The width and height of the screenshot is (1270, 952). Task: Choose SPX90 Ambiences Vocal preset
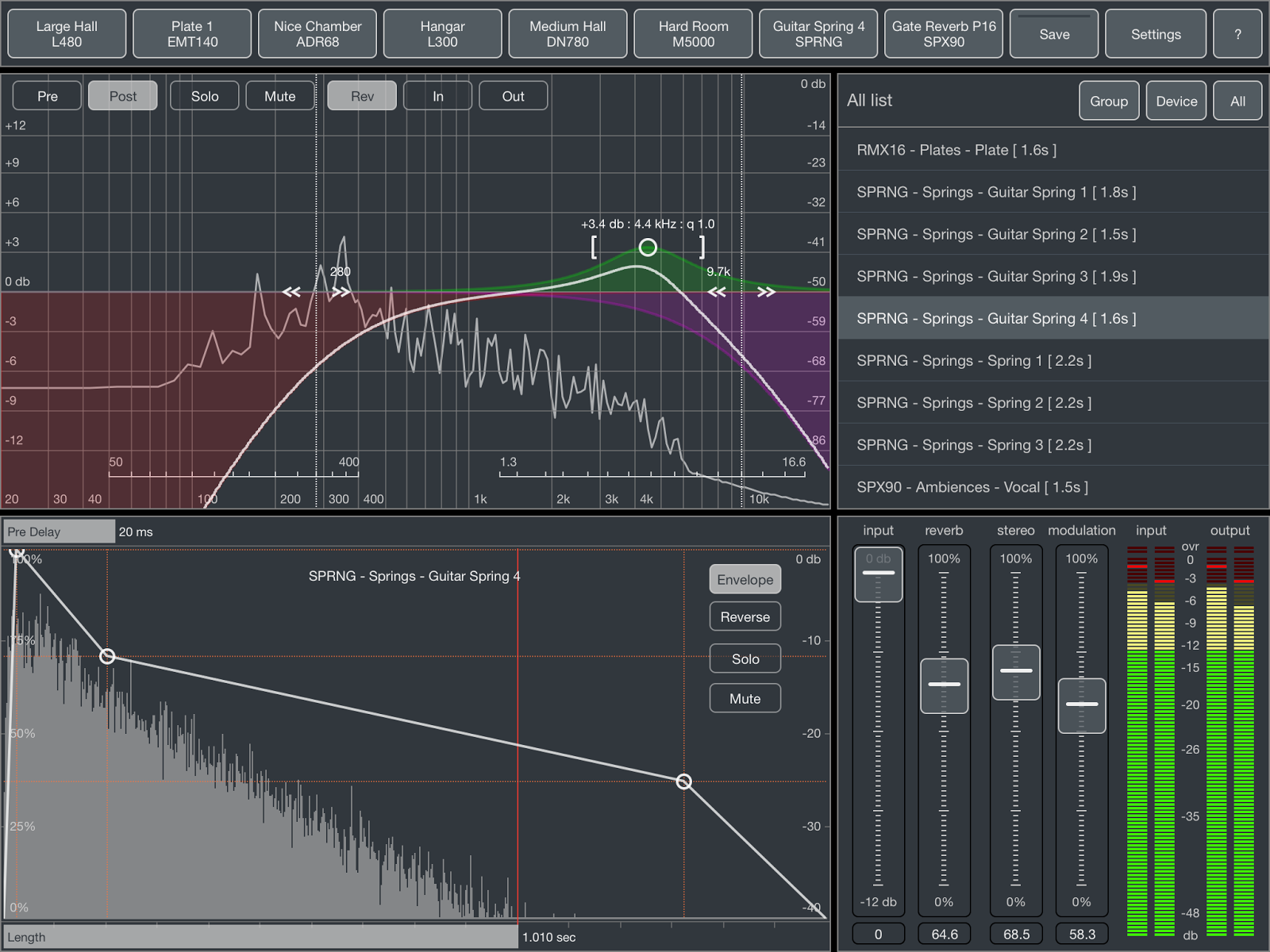[x=972, y=487]
